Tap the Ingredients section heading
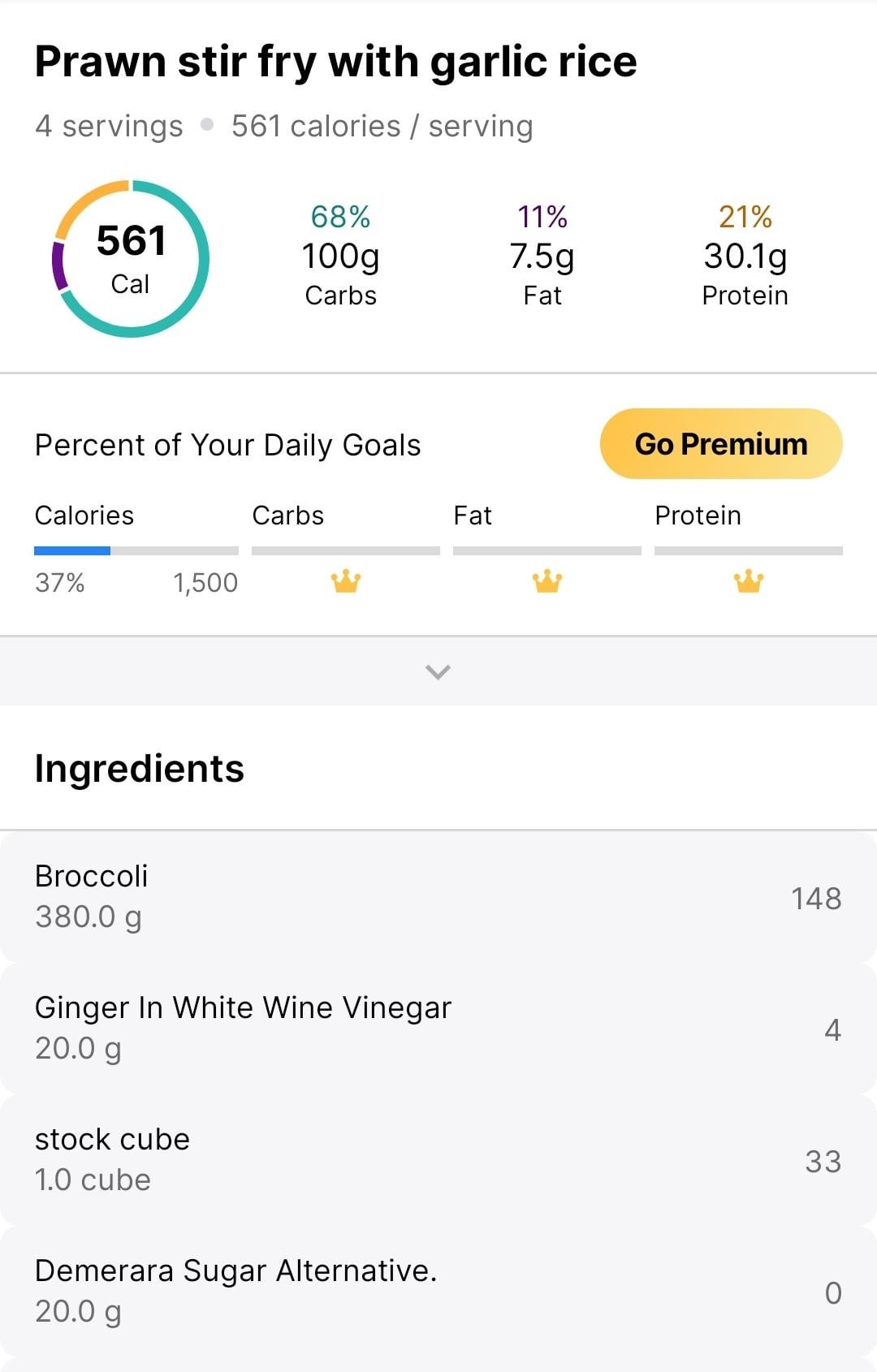Screen dimensions: 877x1372 (x=139, y=769)
